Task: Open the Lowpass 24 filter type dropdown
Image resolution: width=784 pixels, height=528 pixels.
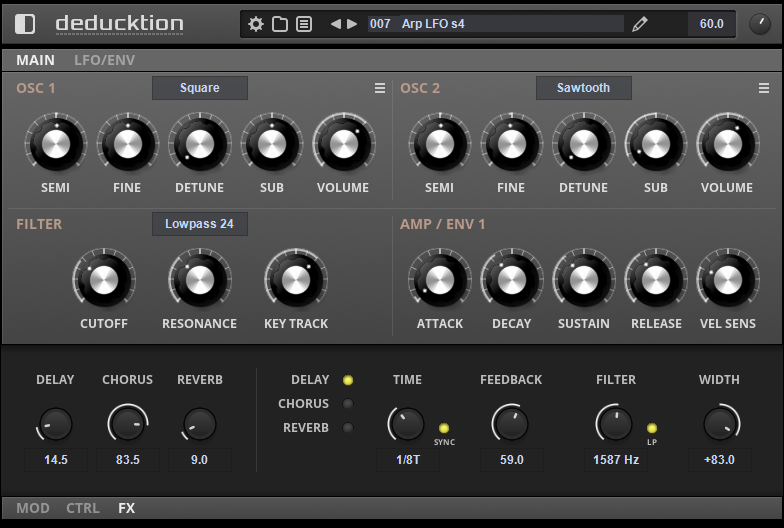Action: tap(200, 224)
